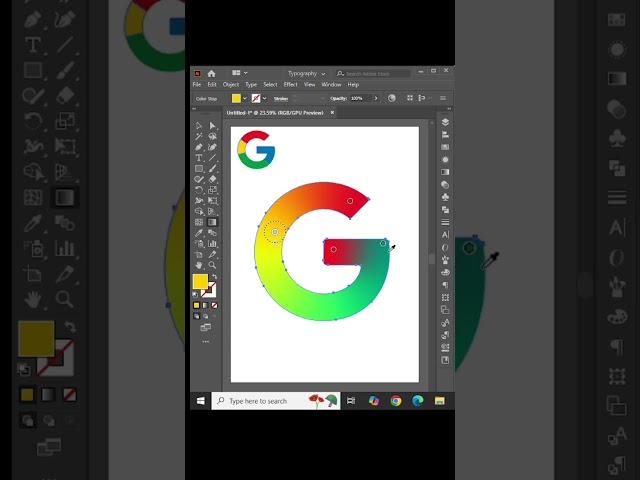Viewport: 640px width, 480px height.
Task: Swap fill and stroke colors arrow
Action: coord(214,277)
